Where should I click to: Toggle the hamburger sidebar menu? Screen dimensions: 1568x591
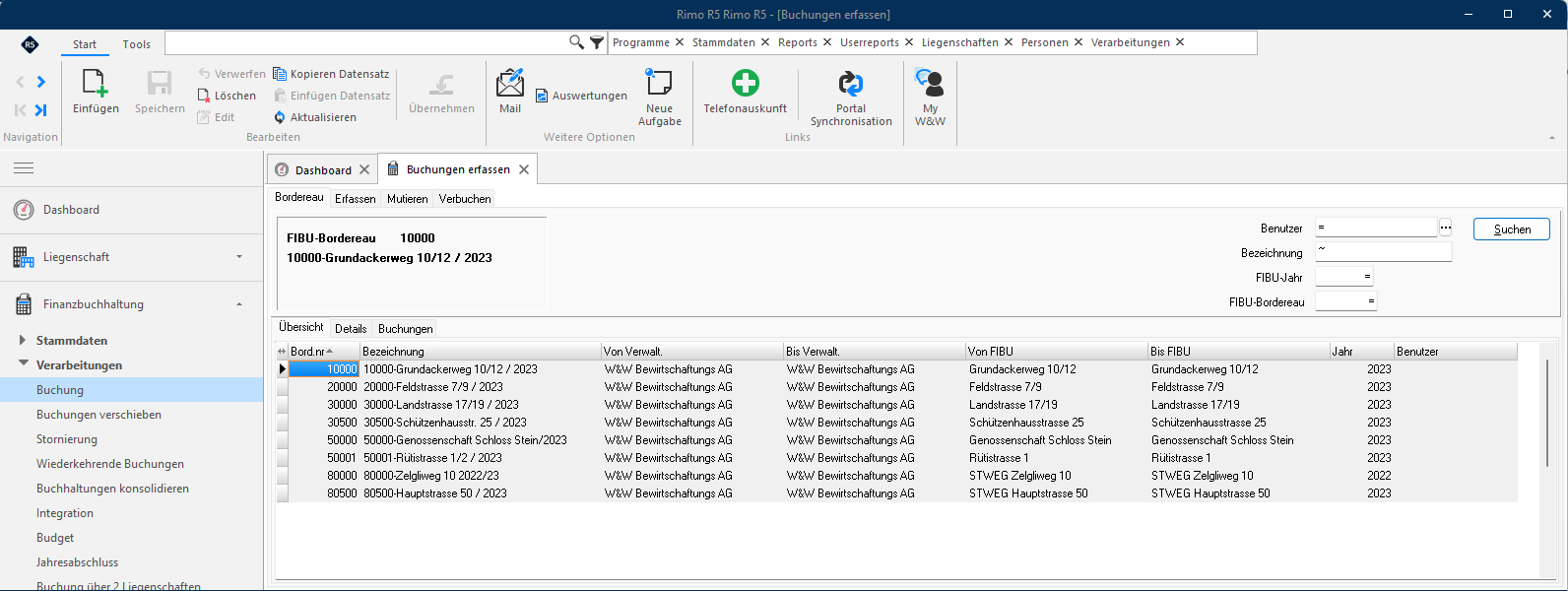point(24,168)
